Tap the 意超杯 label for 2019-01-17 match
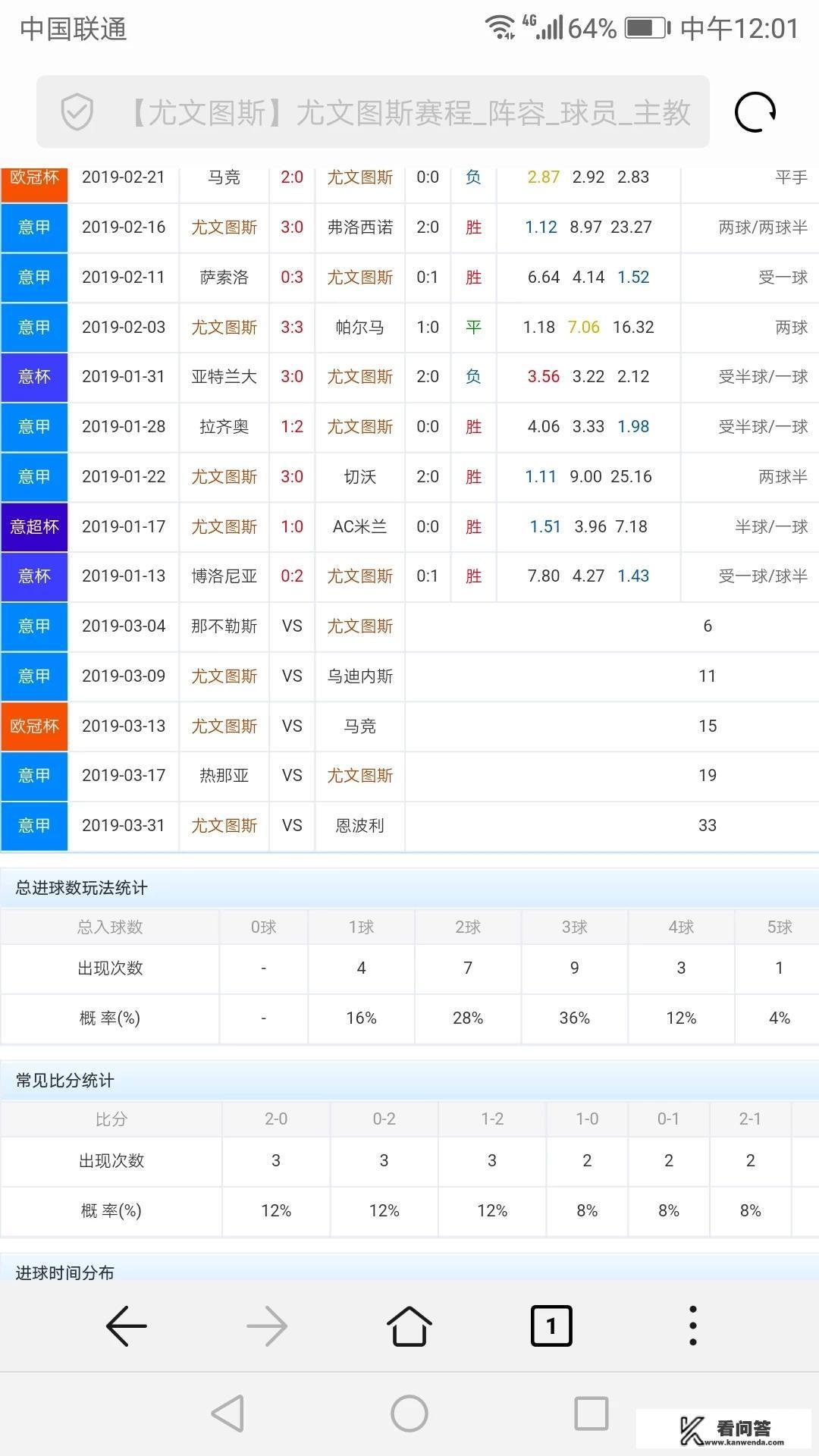This screenshot has height=1456, width=819. click(x=34, y=526)
